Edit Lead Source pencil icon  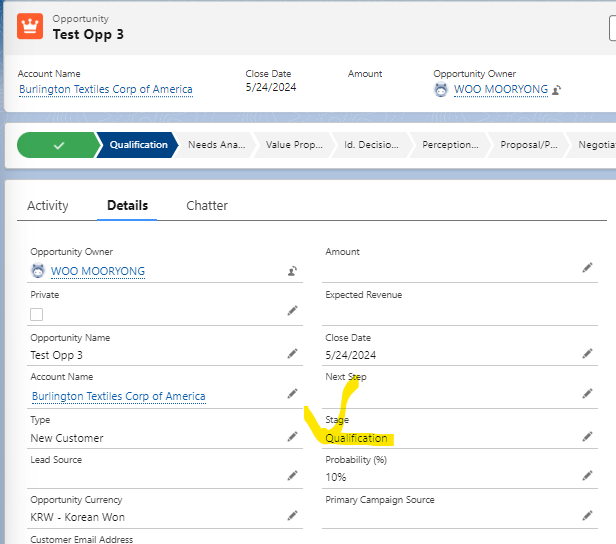(x=292, y=476)
